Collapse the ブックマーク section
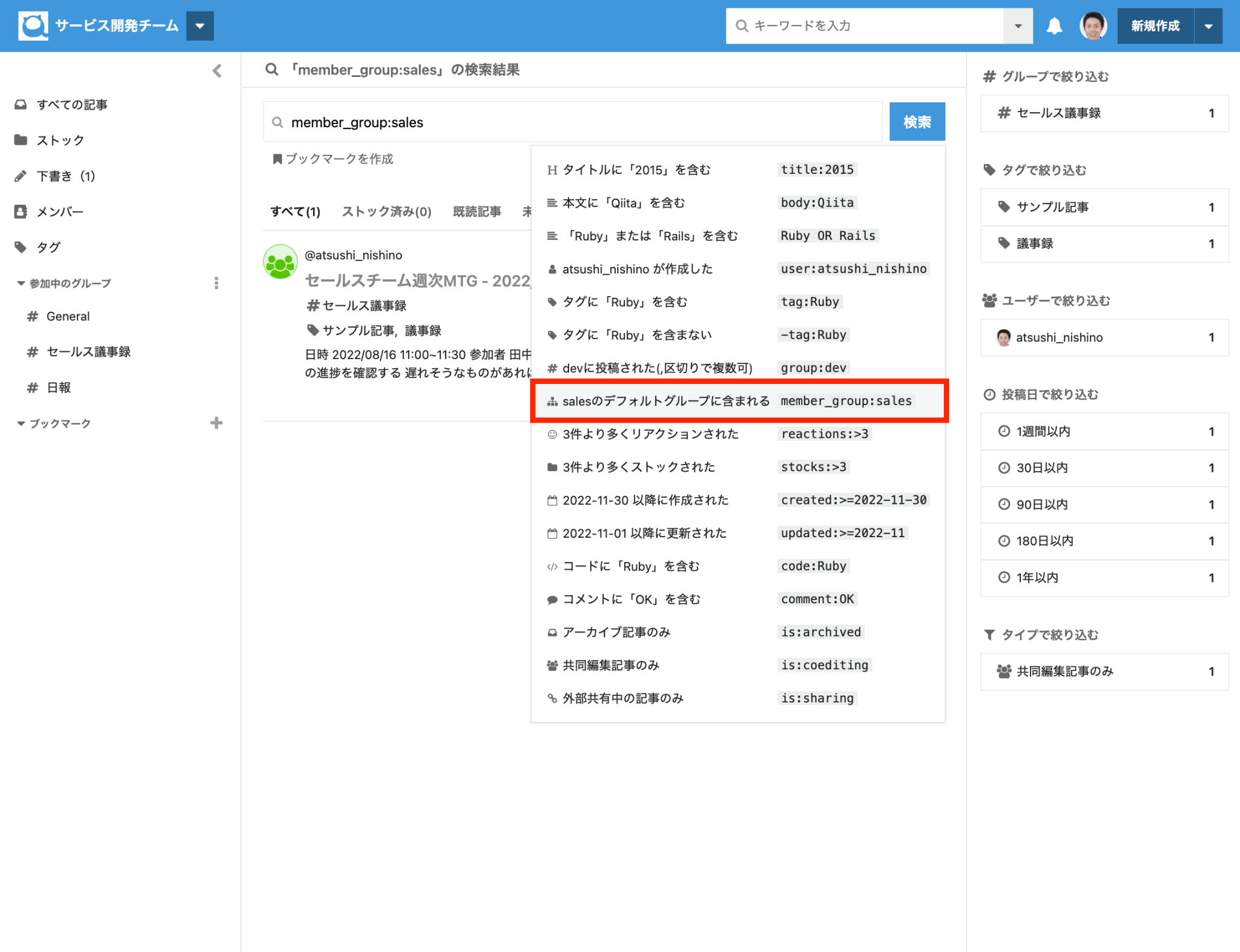 pyautogui.click(x=21, y=423)
